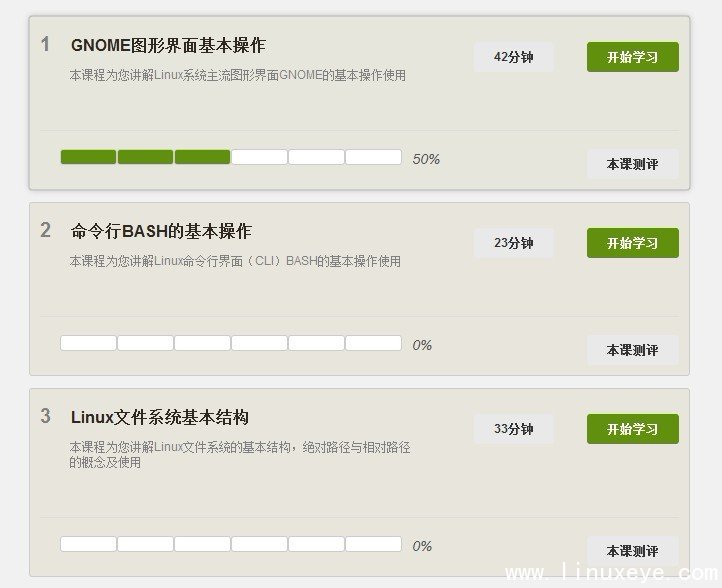
Task: Open the 命令行BASH的基本操作 course title
Action: (161, 231)
